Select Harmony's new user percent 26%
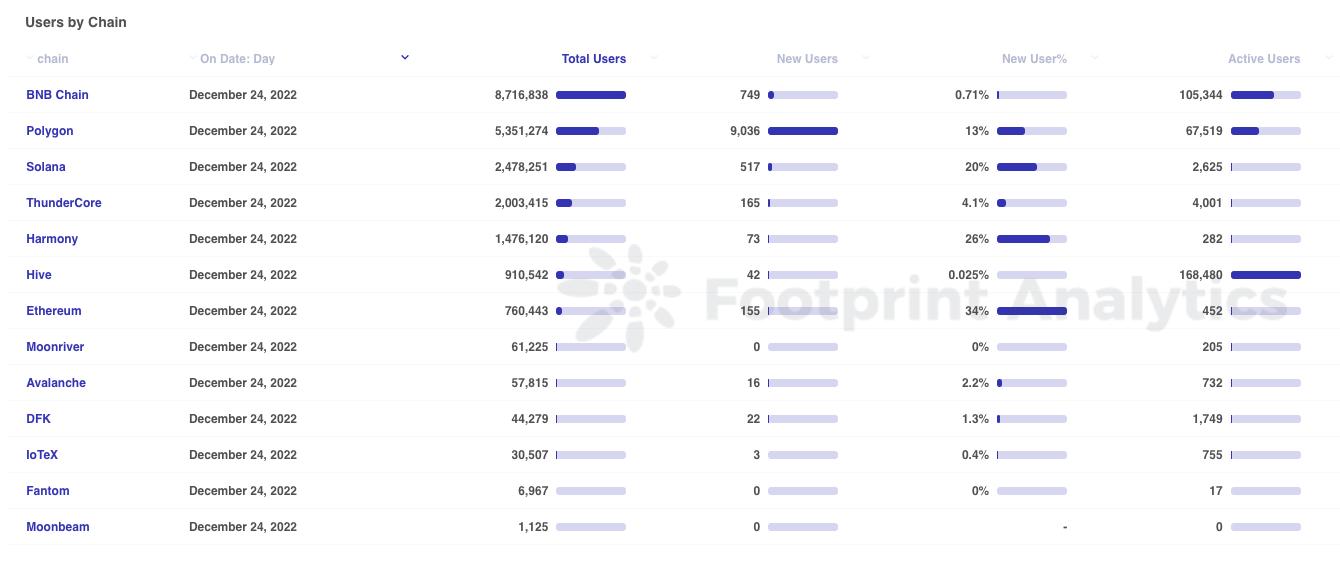1340x562 pixels. tap(977, 239)
